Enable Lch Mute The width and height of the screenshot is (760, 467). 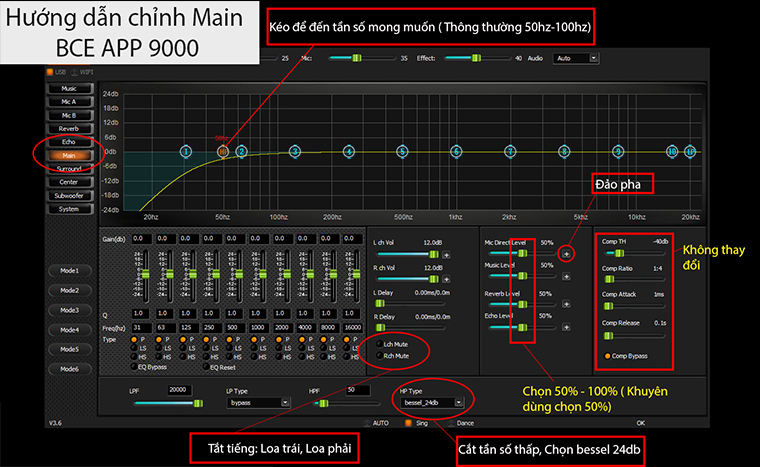click(x=380, y=344)
